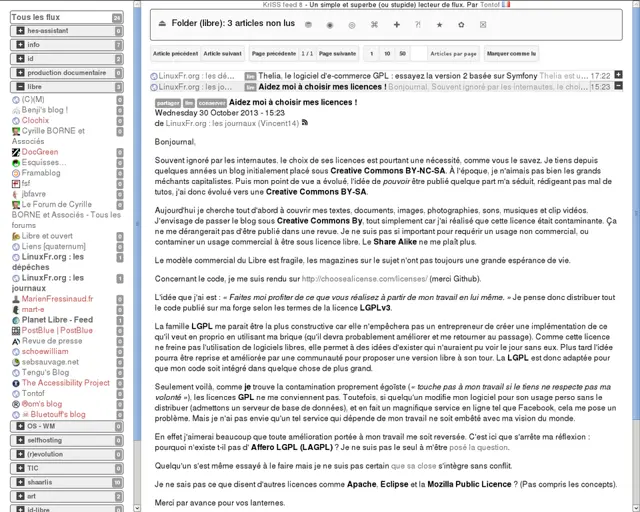Click the Revue de presse favicon
Image resolution: width=640 pixels, height=512 pixels.
coord(16,341)
